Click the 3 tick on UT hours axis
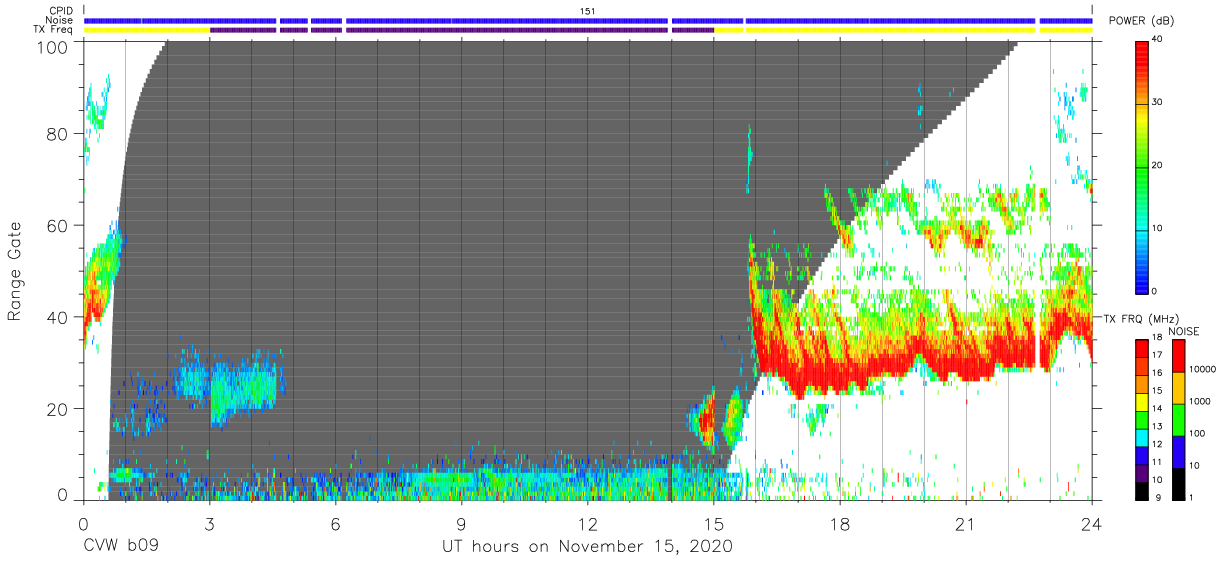The height and width of the screenshot is (567, 1228). click(x=209, y=523)
